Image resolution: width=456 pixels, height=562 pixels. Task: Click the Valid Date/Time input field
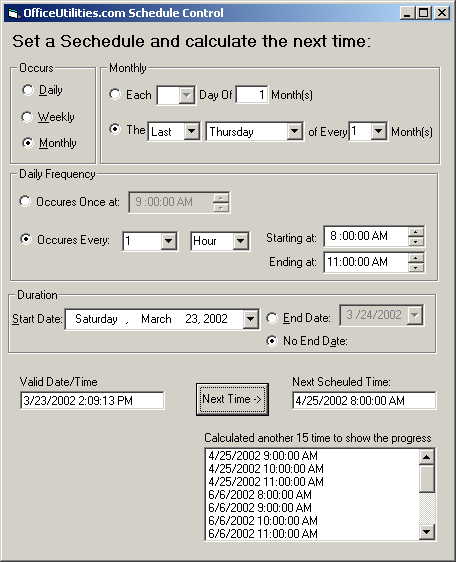[92, 400]
